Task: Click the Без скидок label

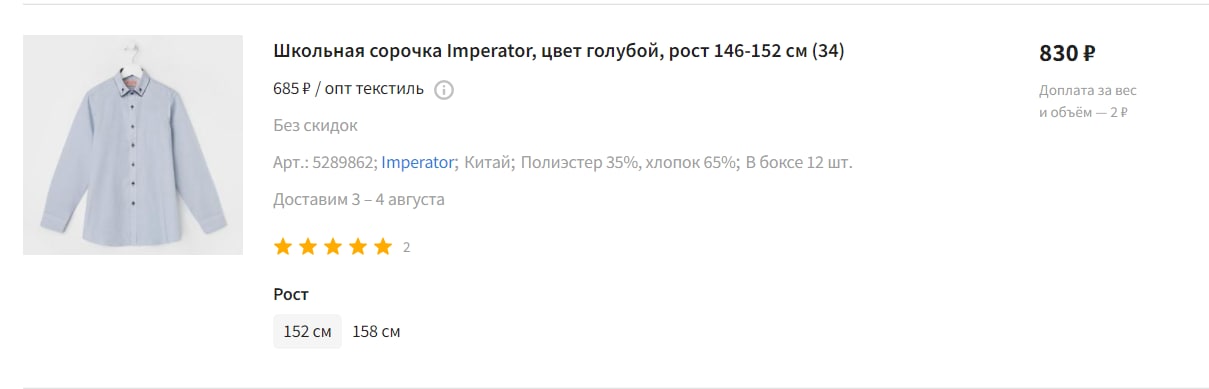Action: click(x=315, y=126)
